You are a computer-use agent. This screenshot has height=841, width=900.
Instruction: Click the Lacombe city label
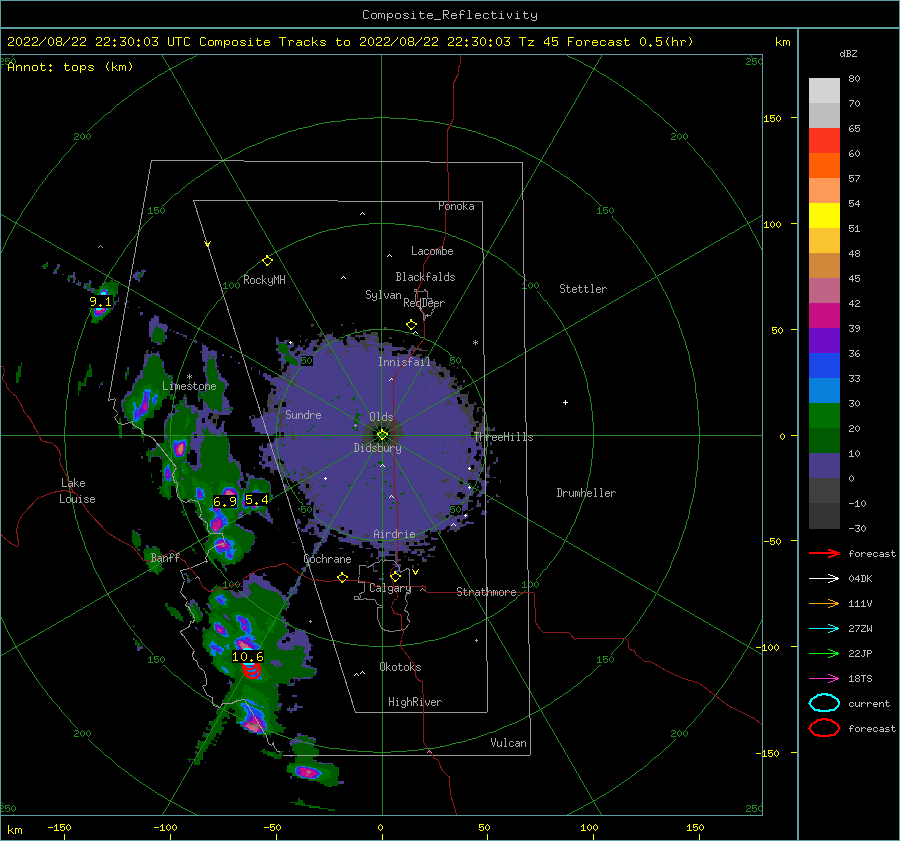[432, 251]
